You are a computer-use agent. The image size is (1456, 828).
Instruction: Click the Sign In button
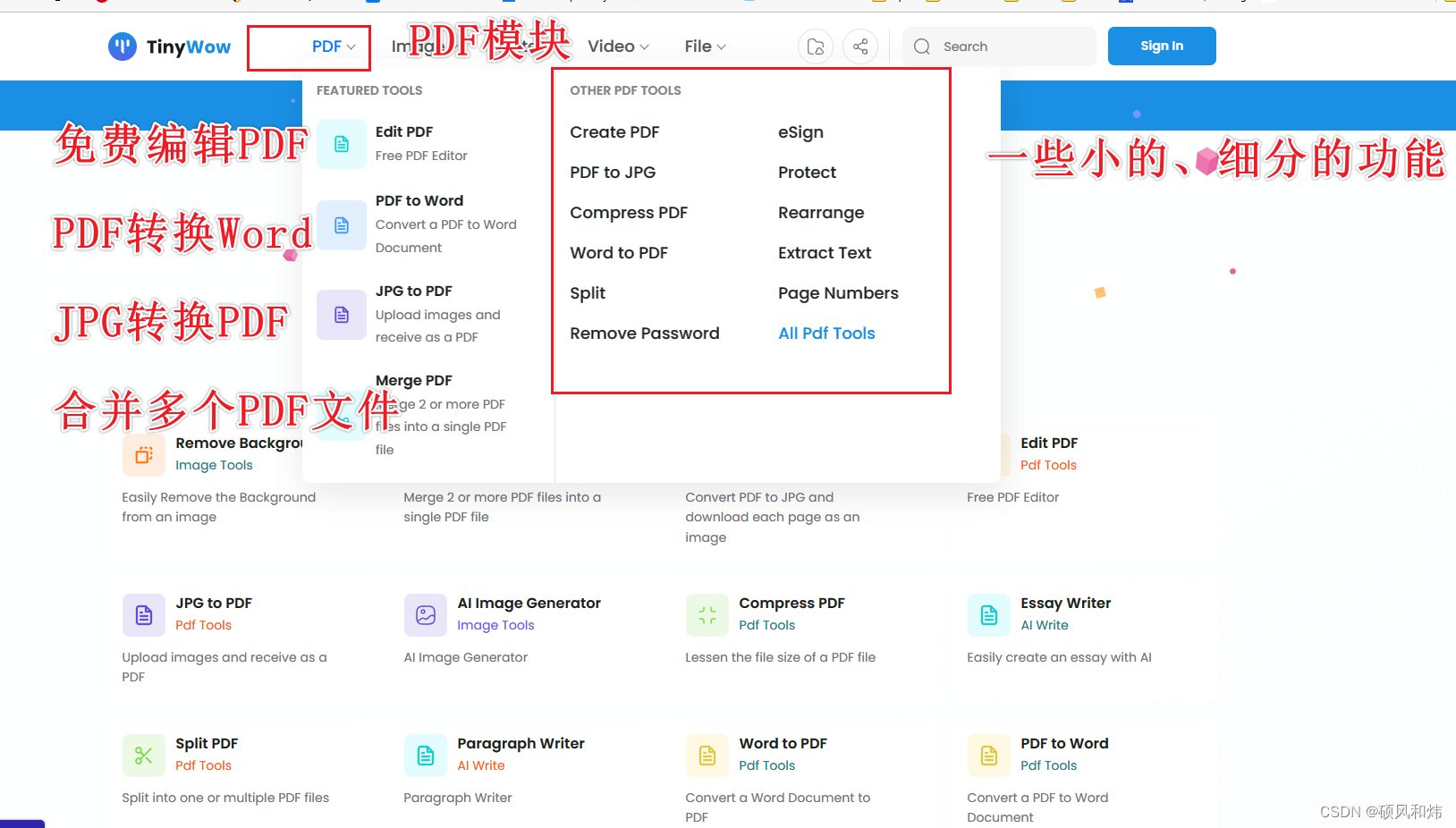1162,46
